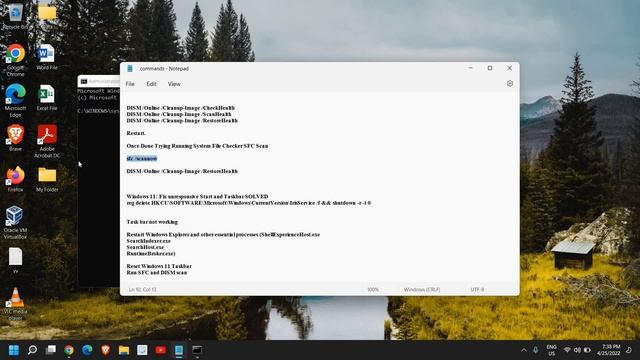The image size is (640, 360).
Task: Expand hidden system tray icons
Action: tap(524, 350)
